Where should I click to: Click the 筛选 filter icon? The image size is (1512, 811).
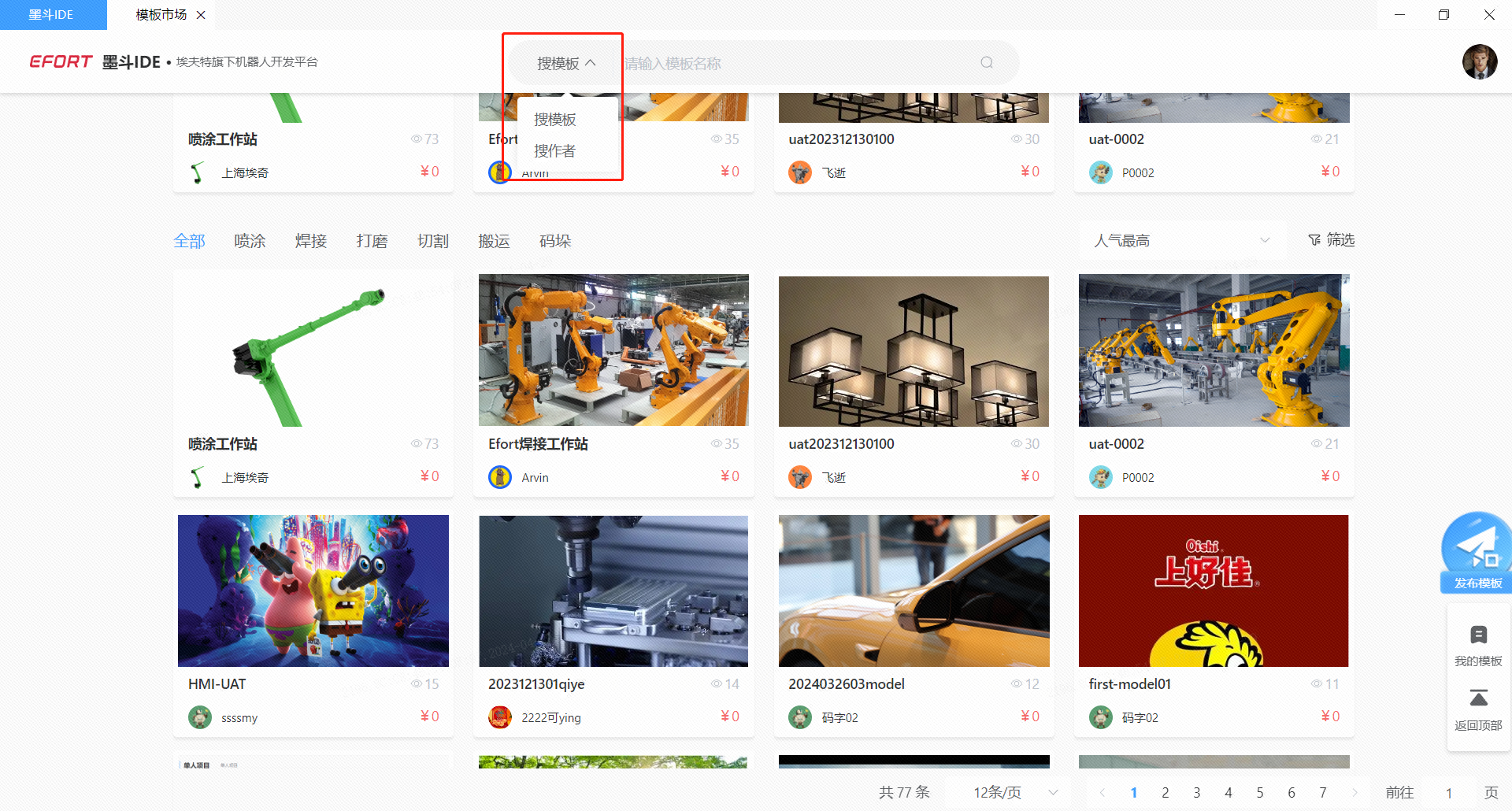pos(1314,240)
